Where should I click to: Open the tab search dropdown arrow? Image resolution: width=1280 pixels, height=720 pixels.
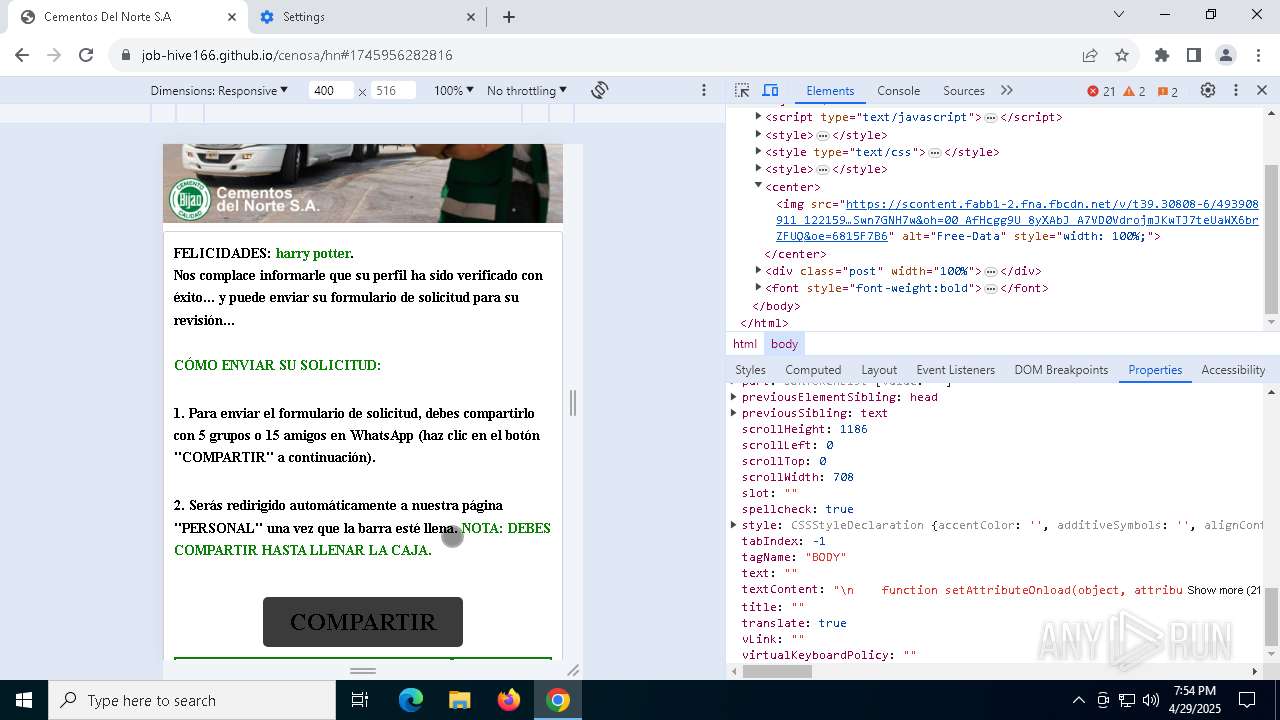1120,14
